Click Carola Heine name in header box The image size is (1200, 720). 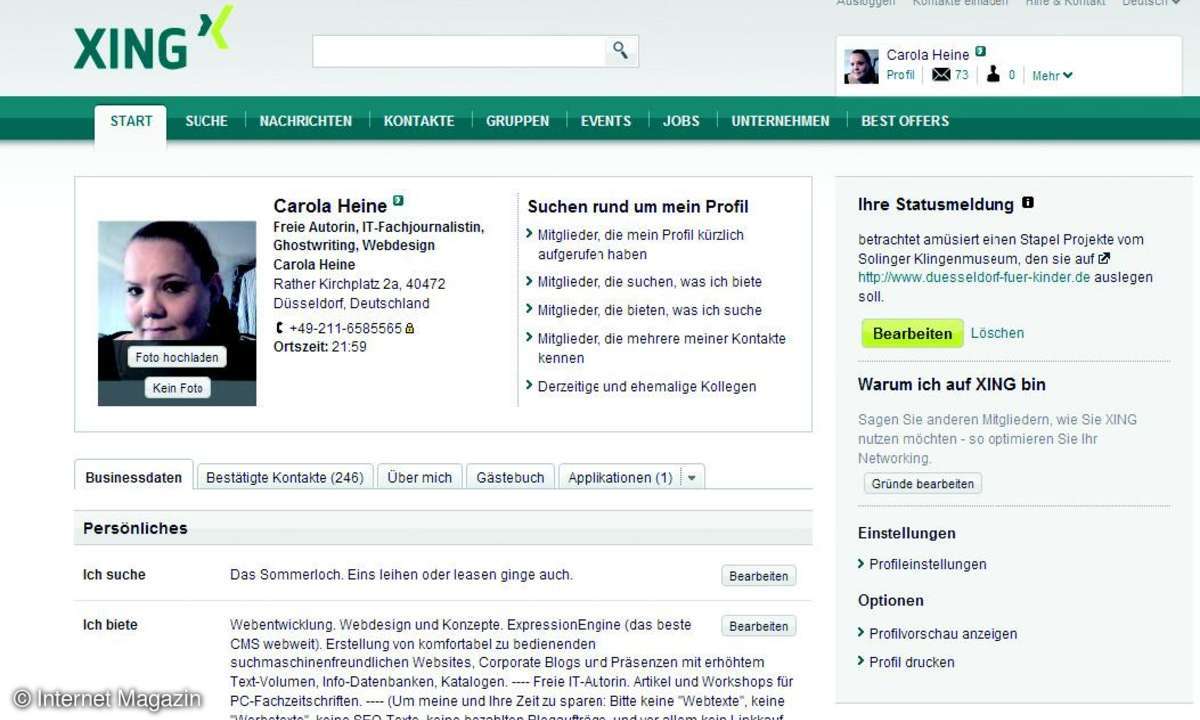coord(928,55)
